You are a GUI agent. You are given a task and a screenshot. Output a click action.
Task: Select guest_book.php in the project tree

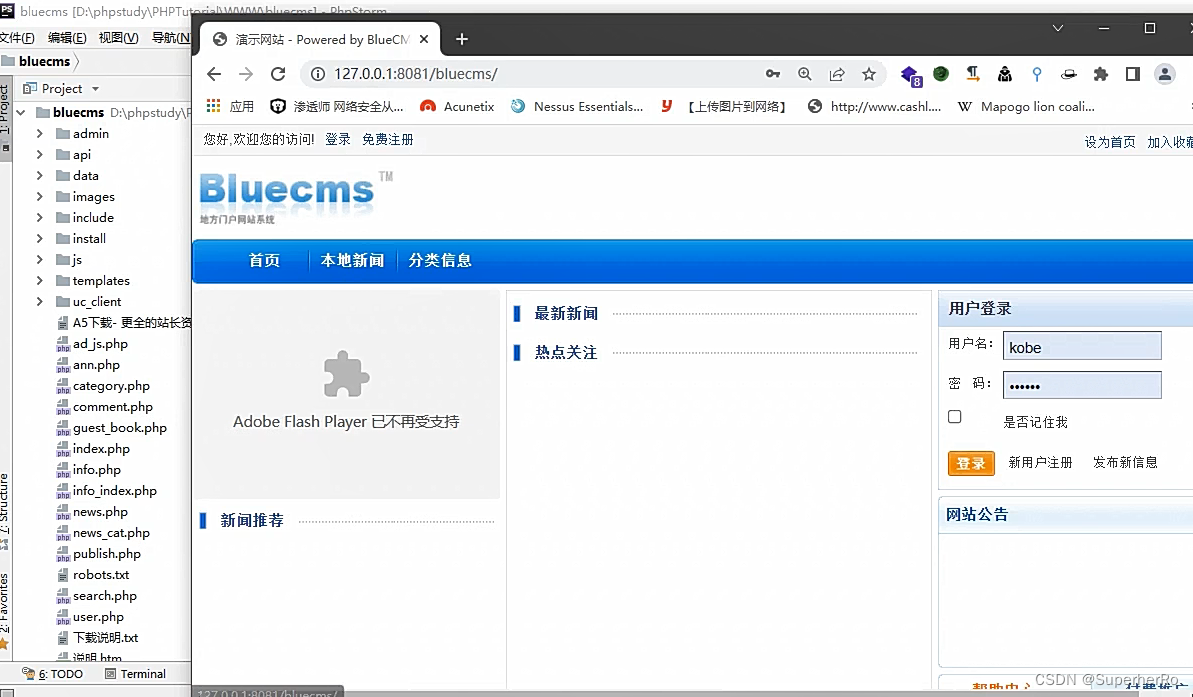coord(119,428)
